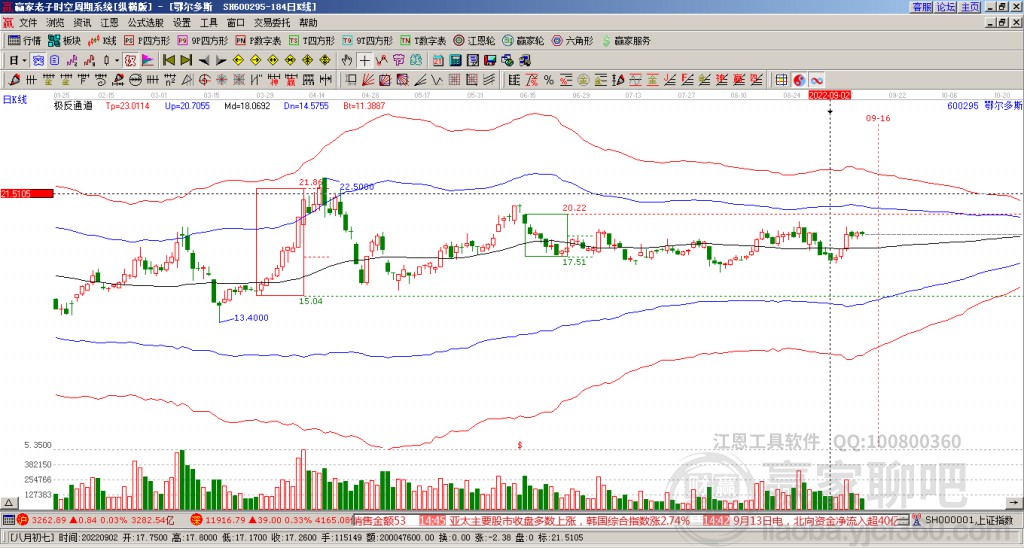The image size is (1024, 548).
Task: Click the 21.5105 price tag
Action: [27, 194]
